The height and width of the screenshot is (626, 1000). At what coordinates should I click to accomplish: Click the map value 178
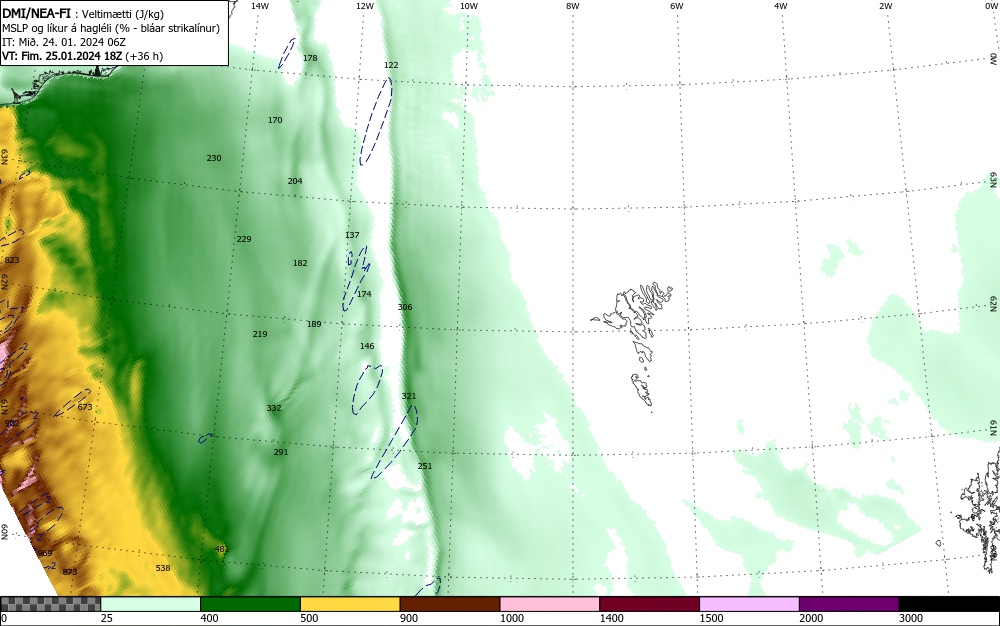pos(310,58)
